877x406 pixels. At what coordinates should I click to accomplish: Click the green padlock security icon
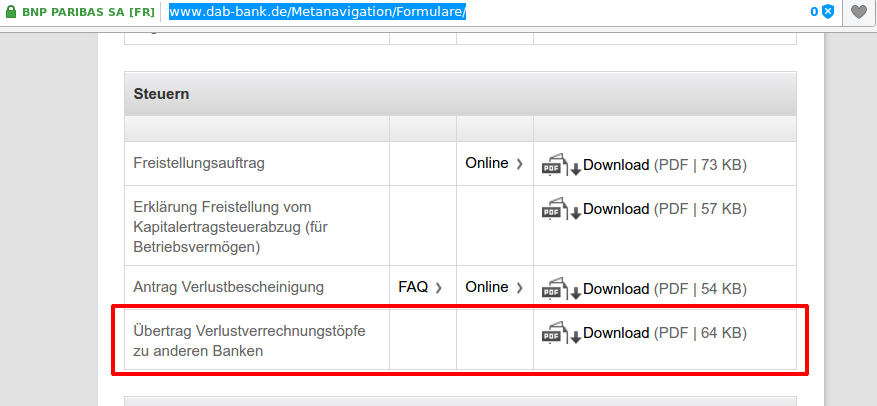(11, 12)
